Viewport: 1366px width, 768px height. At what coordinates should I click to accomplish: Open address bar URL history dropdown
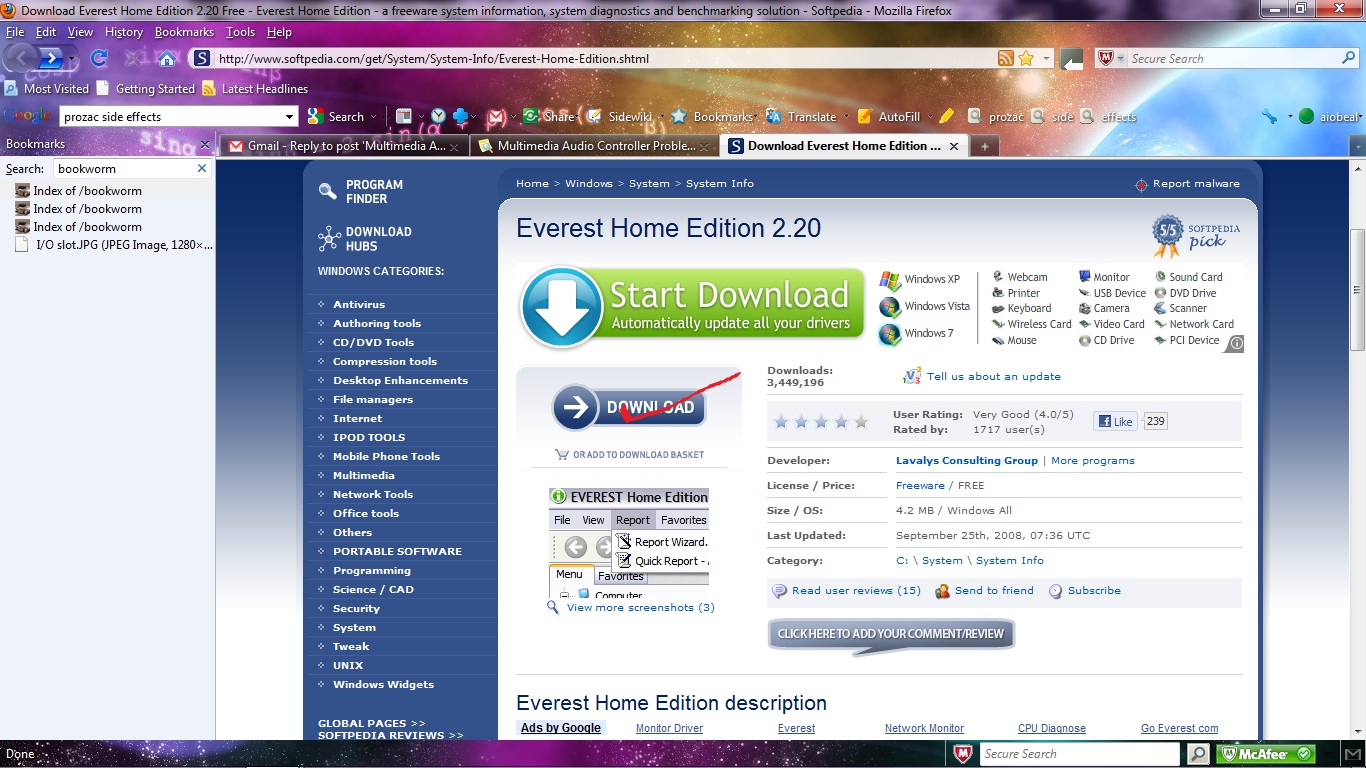click(x=1046, y=59)
